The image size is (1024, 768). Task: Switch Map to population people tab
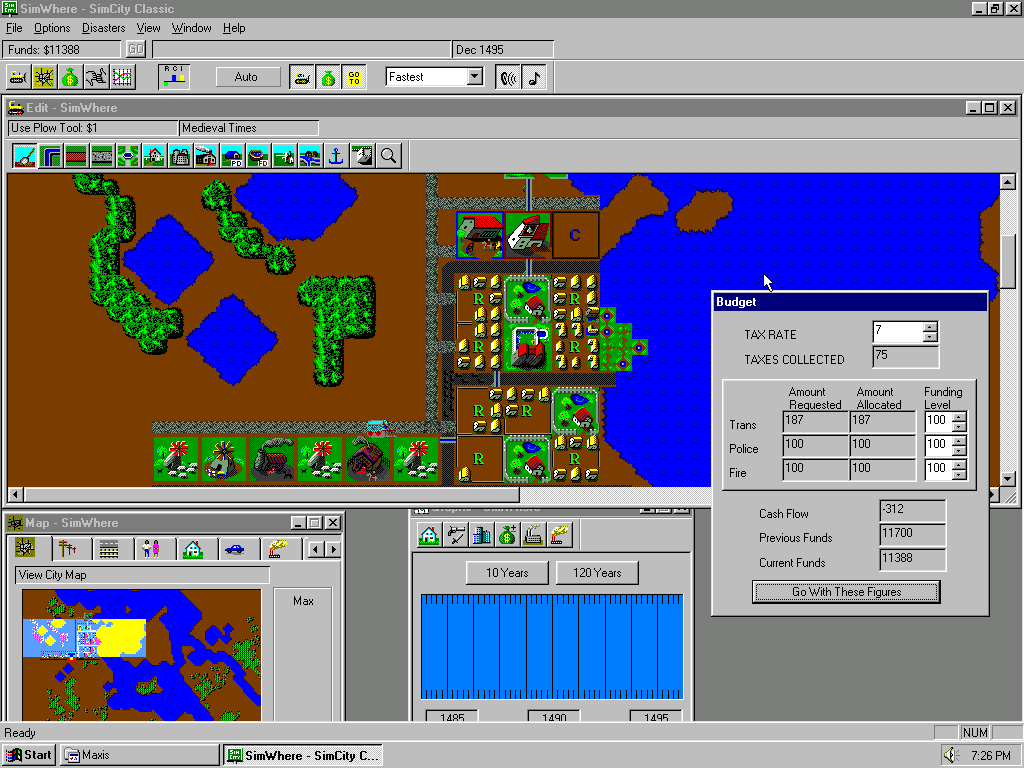(151, 549)
